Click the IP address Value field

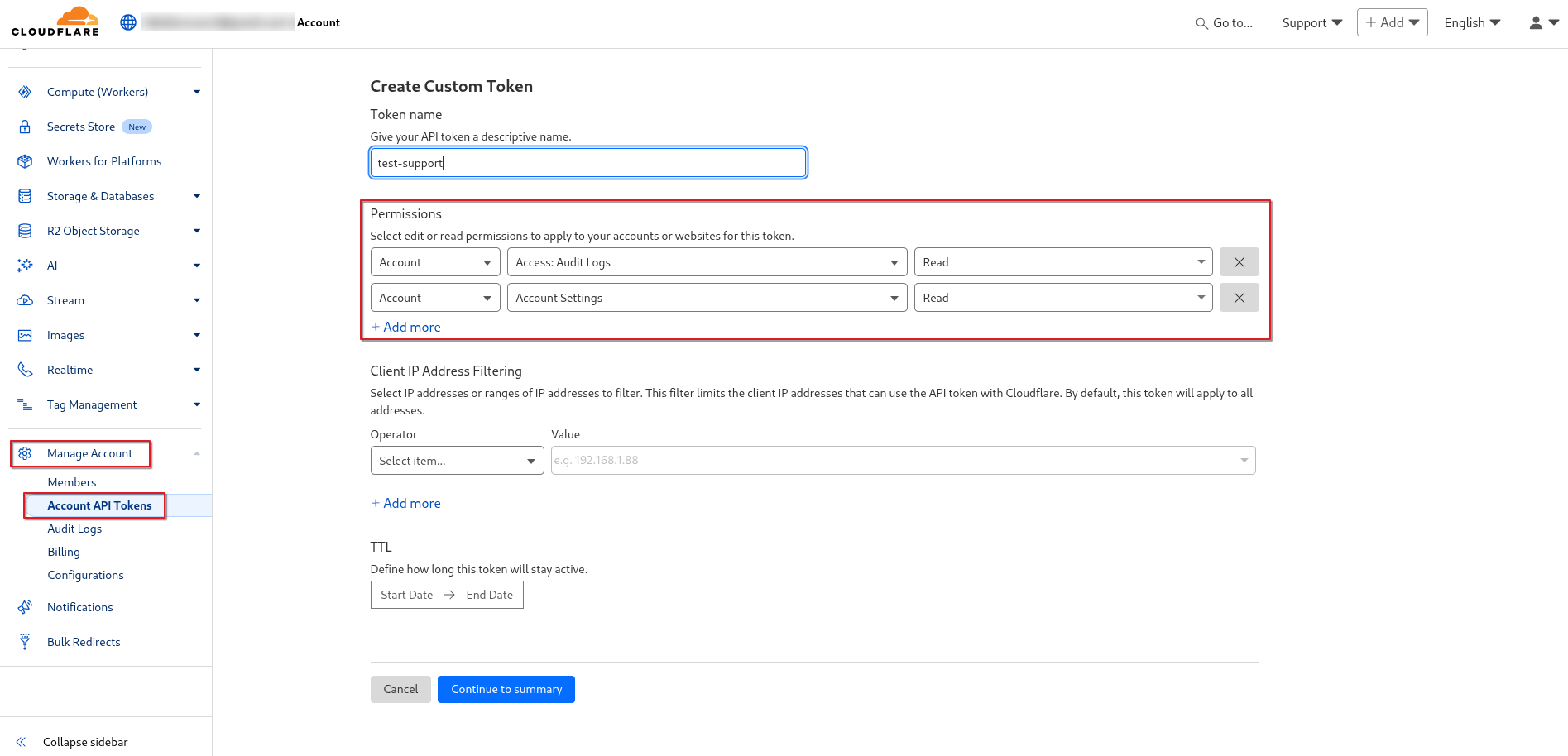(903, 461)
